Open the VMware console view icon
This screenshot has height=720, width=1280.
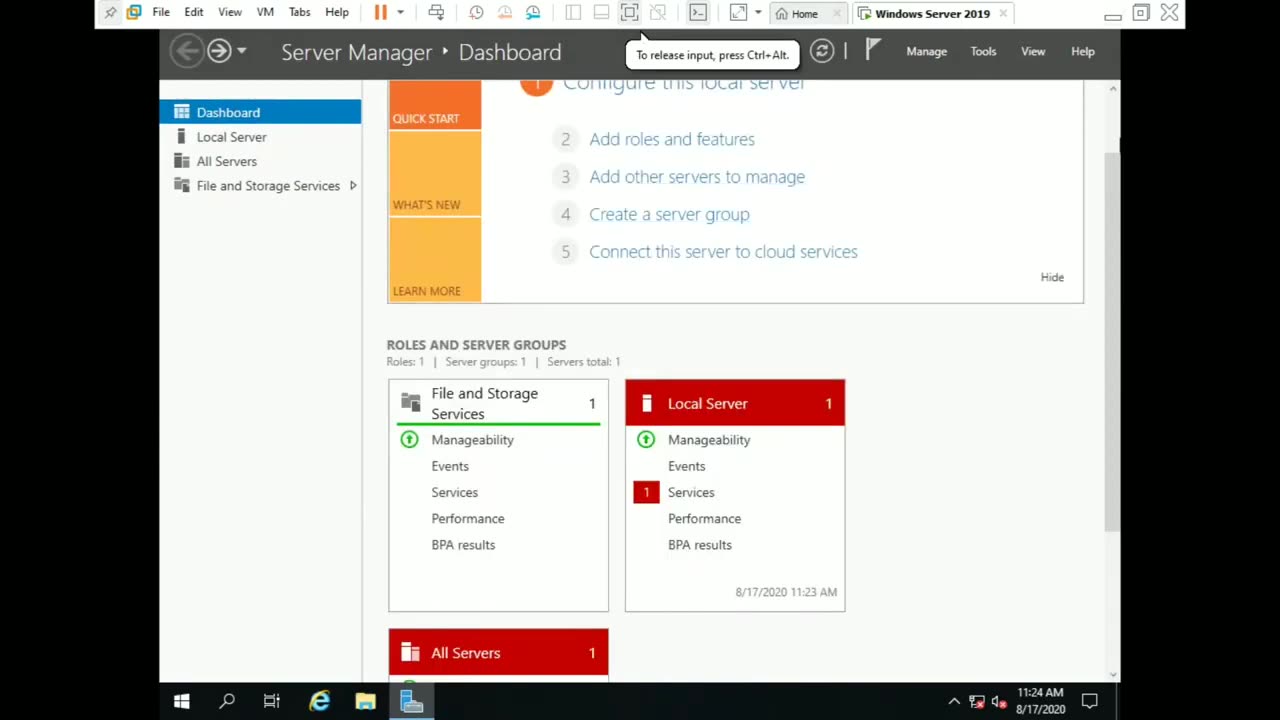click(x=698, y=13)
